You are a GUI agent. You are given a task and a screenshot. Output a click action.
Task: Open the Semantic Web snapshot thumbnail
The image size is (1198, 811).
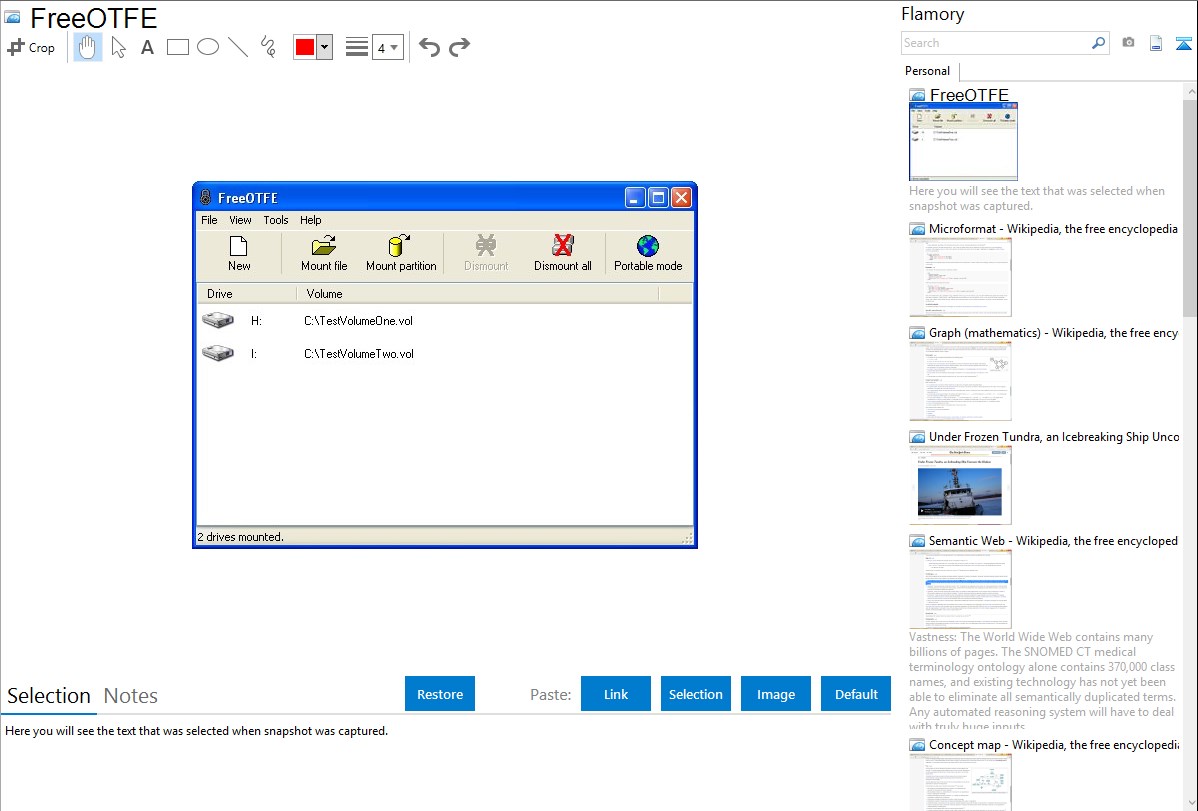960,589
